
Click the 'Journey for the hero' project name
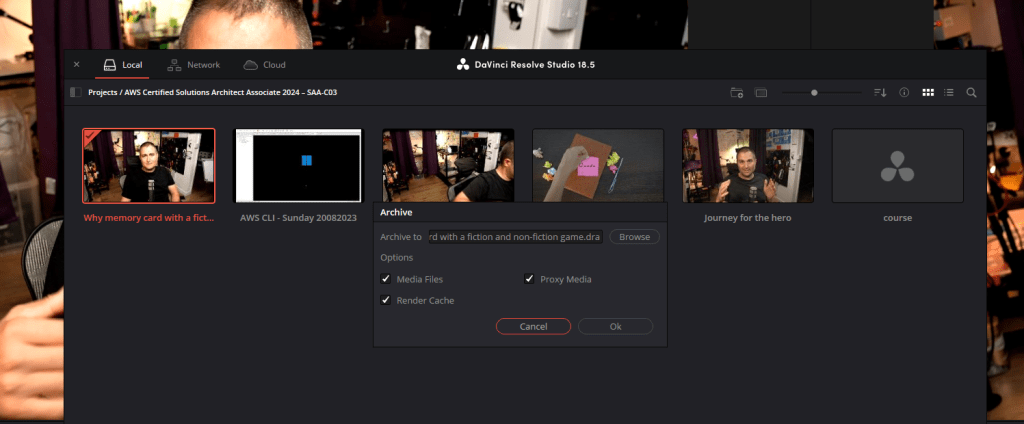coord(748,218)
